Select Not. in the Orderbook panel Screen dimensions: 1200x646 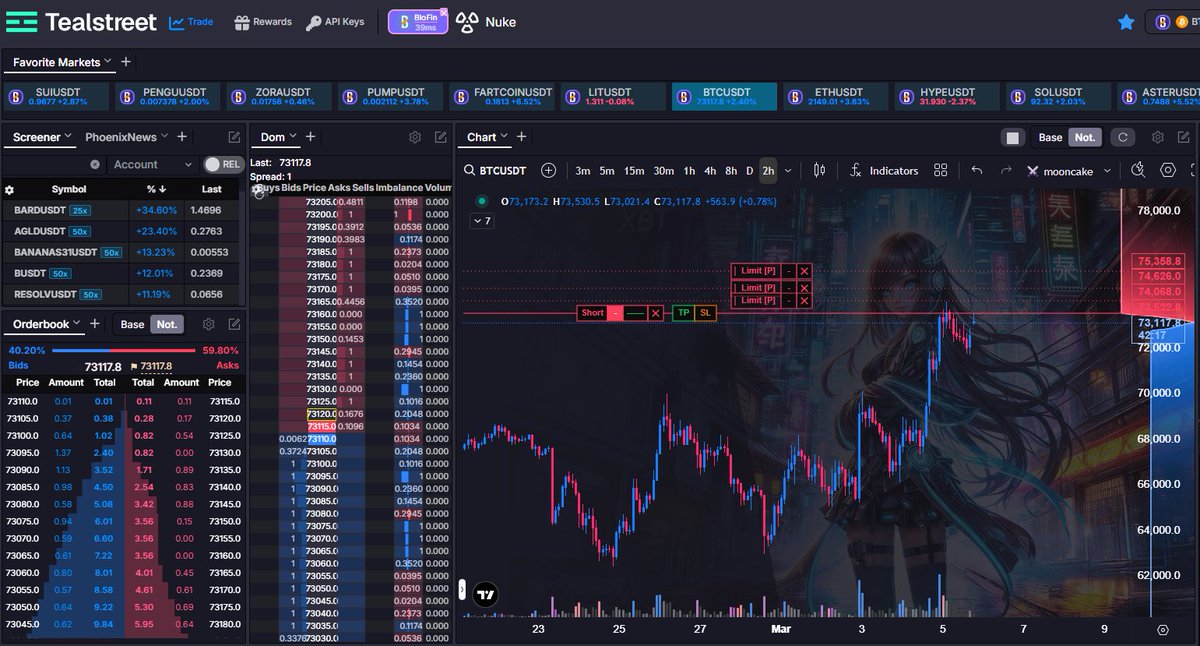(166, 324)
